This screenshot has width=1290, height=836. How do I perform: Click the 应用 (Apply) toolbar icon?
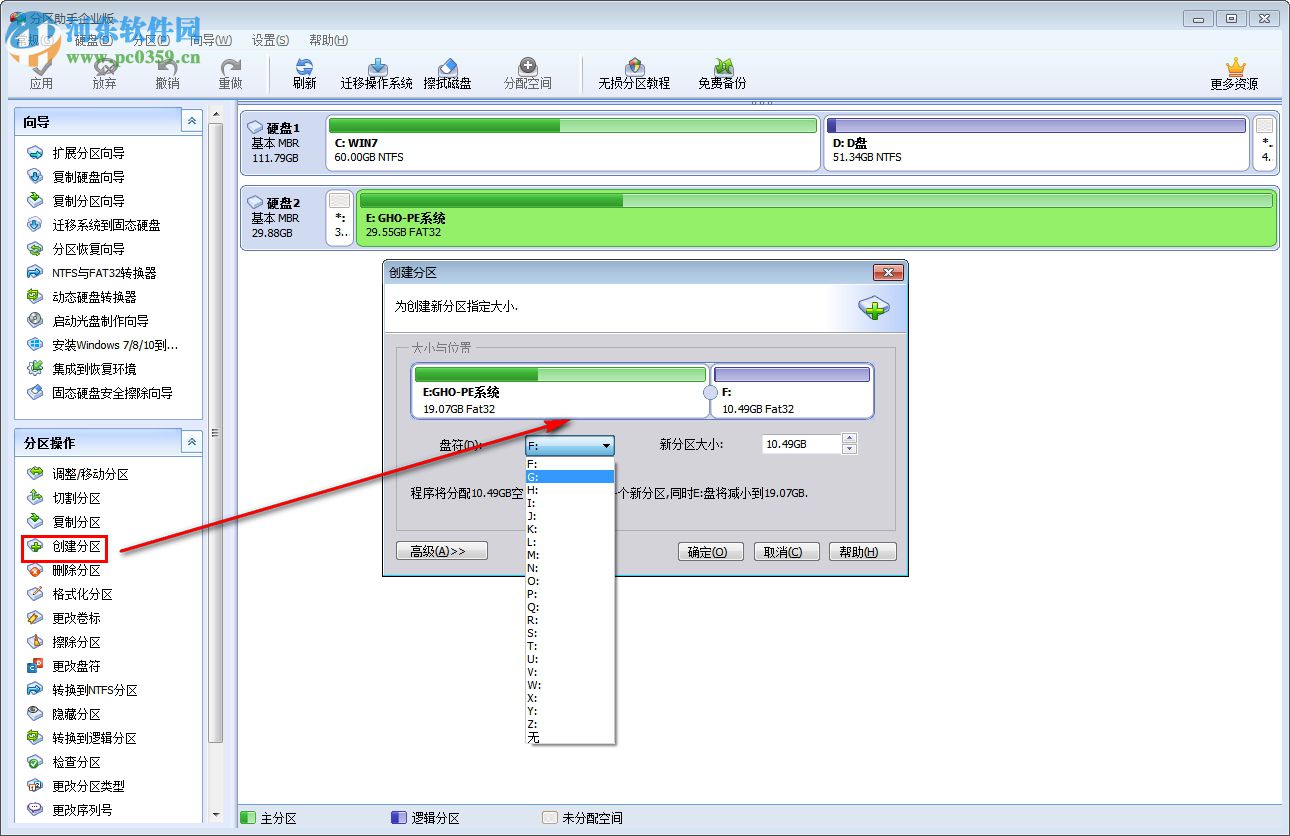[42, 72]
